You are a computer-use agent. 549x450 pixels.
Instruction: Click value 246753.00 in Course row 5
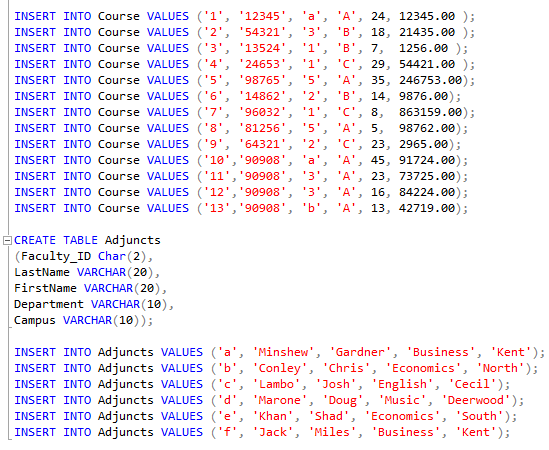[430, 80]
